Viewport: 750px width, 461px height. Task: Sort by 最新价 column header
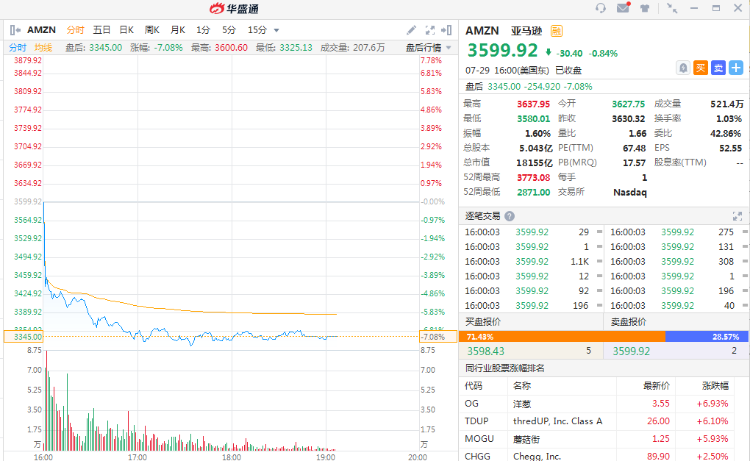click(656, 385)
